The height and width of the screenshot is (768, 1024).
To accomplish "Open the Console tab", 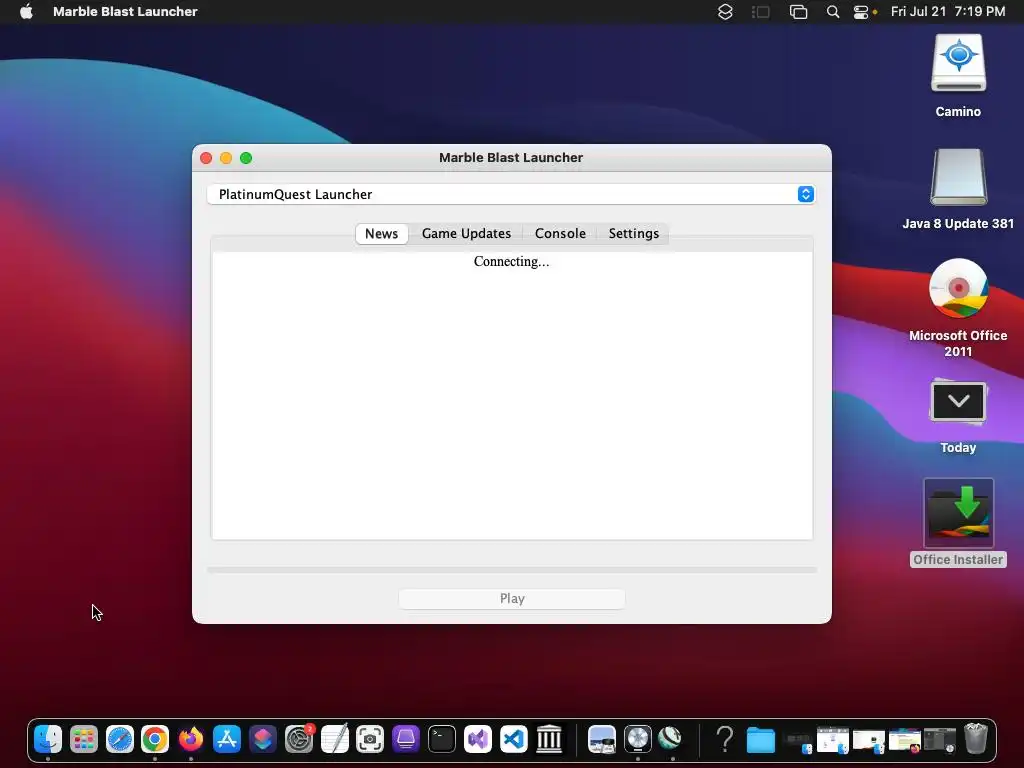I will coord(560,233).
